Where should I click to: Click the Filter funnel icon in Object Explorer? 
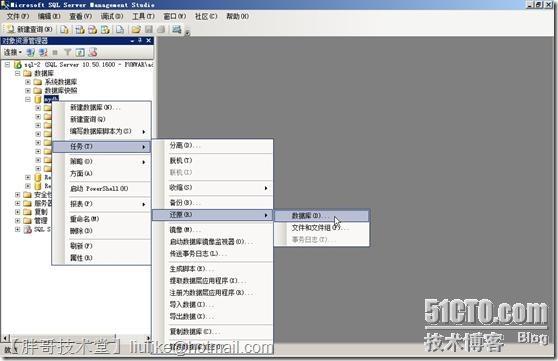[67, 52]
